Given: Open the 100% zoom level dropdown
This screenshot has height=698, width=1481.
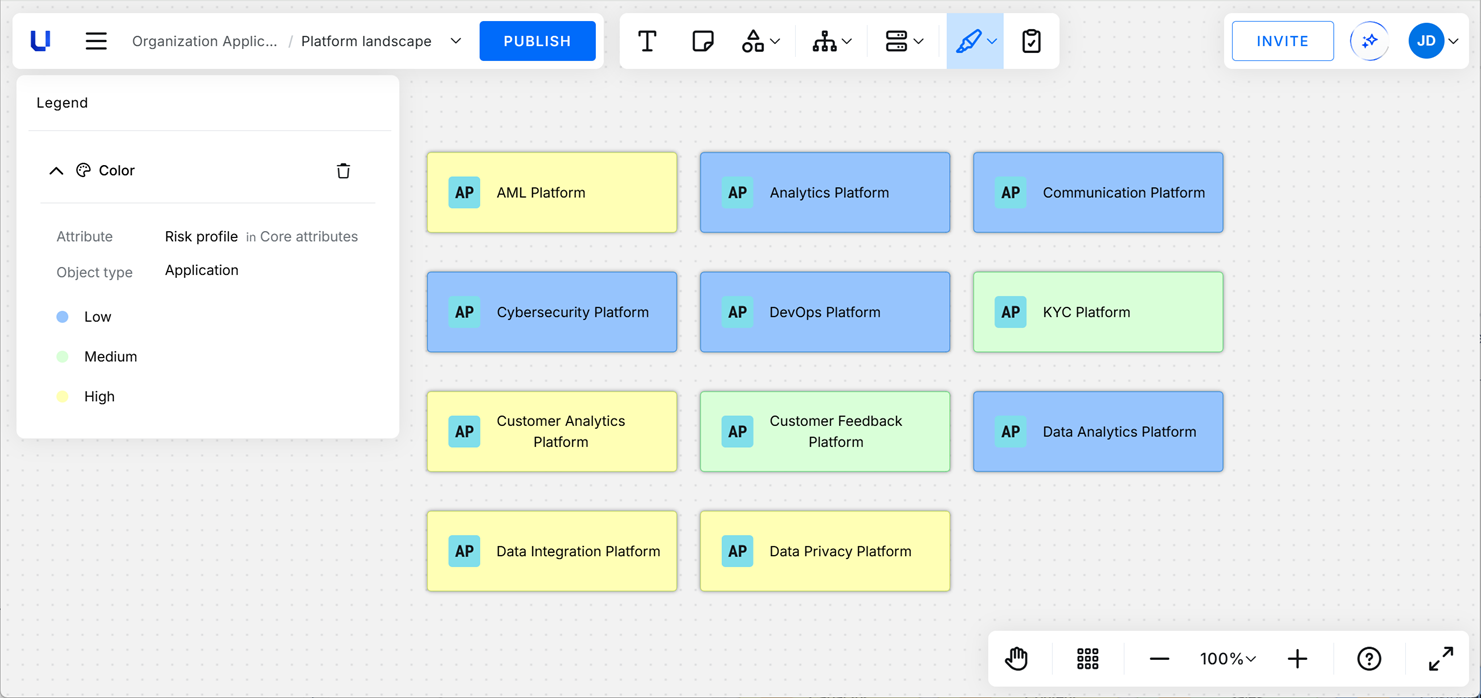Looking at the screenshot, I should click(x=1228, y=659).
